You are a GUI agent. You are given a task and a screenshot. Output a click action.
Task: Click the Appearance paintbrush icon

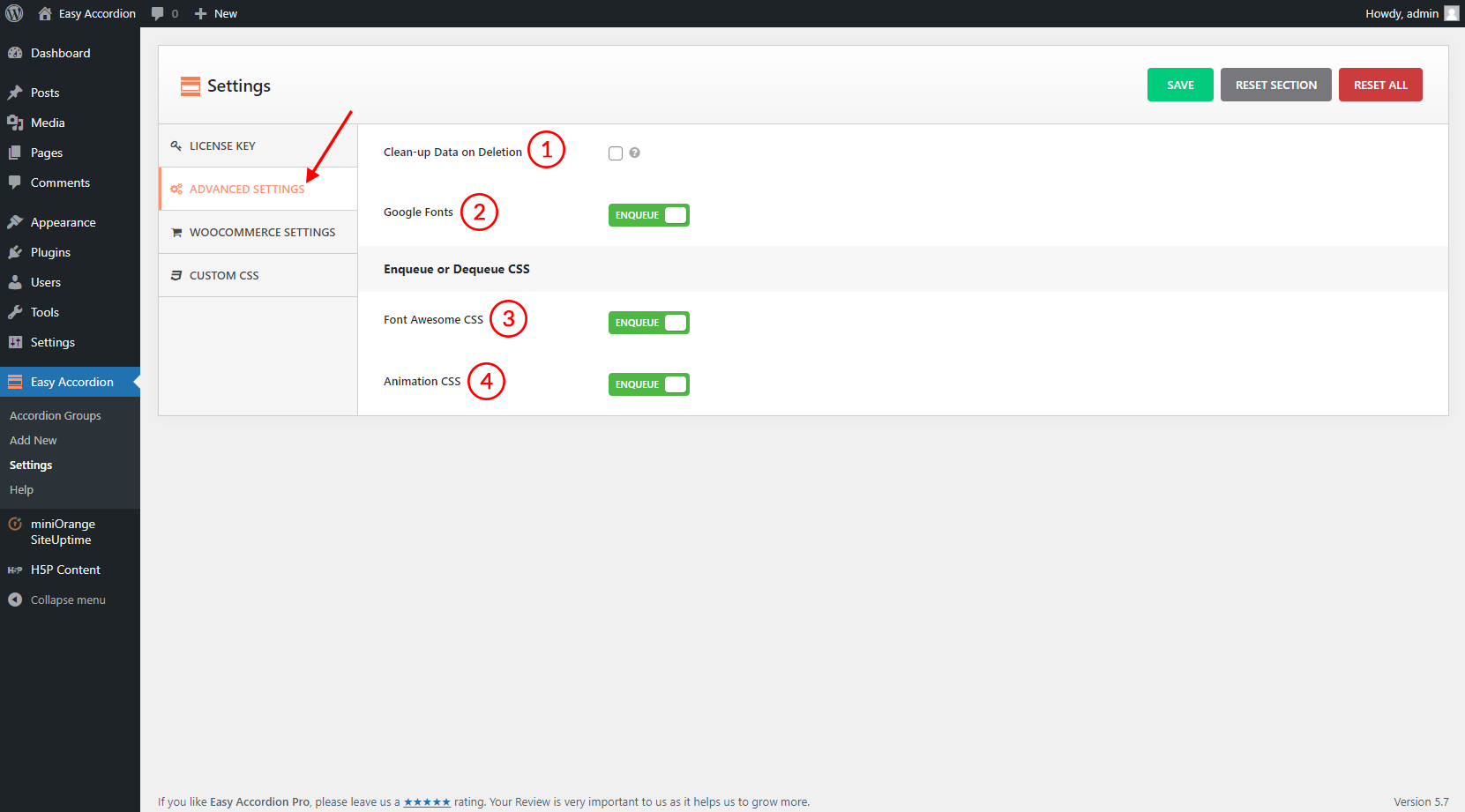click(x=15, y=222)
